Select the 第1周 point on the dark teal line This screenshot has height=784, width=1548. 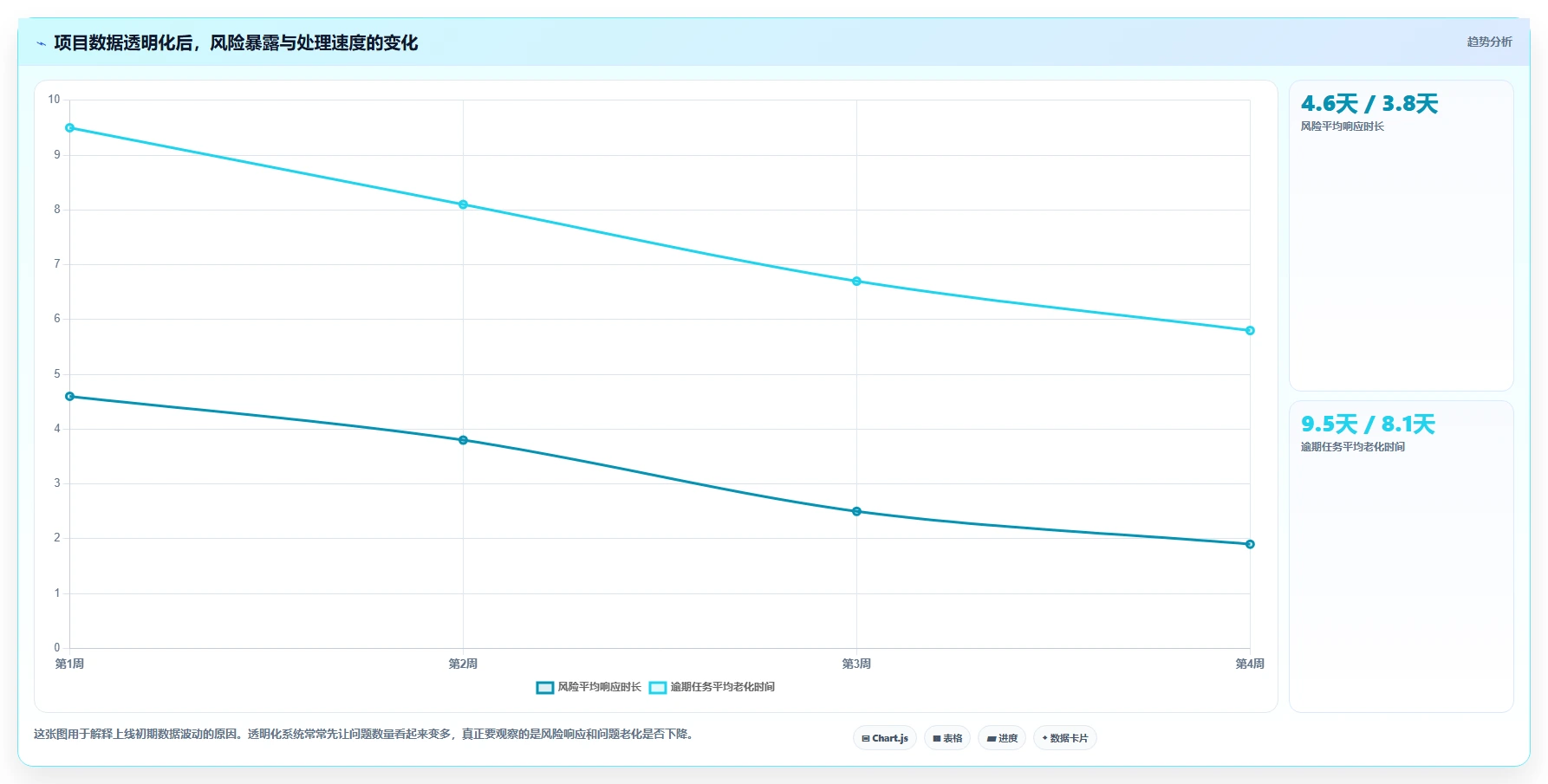point(70,397)
